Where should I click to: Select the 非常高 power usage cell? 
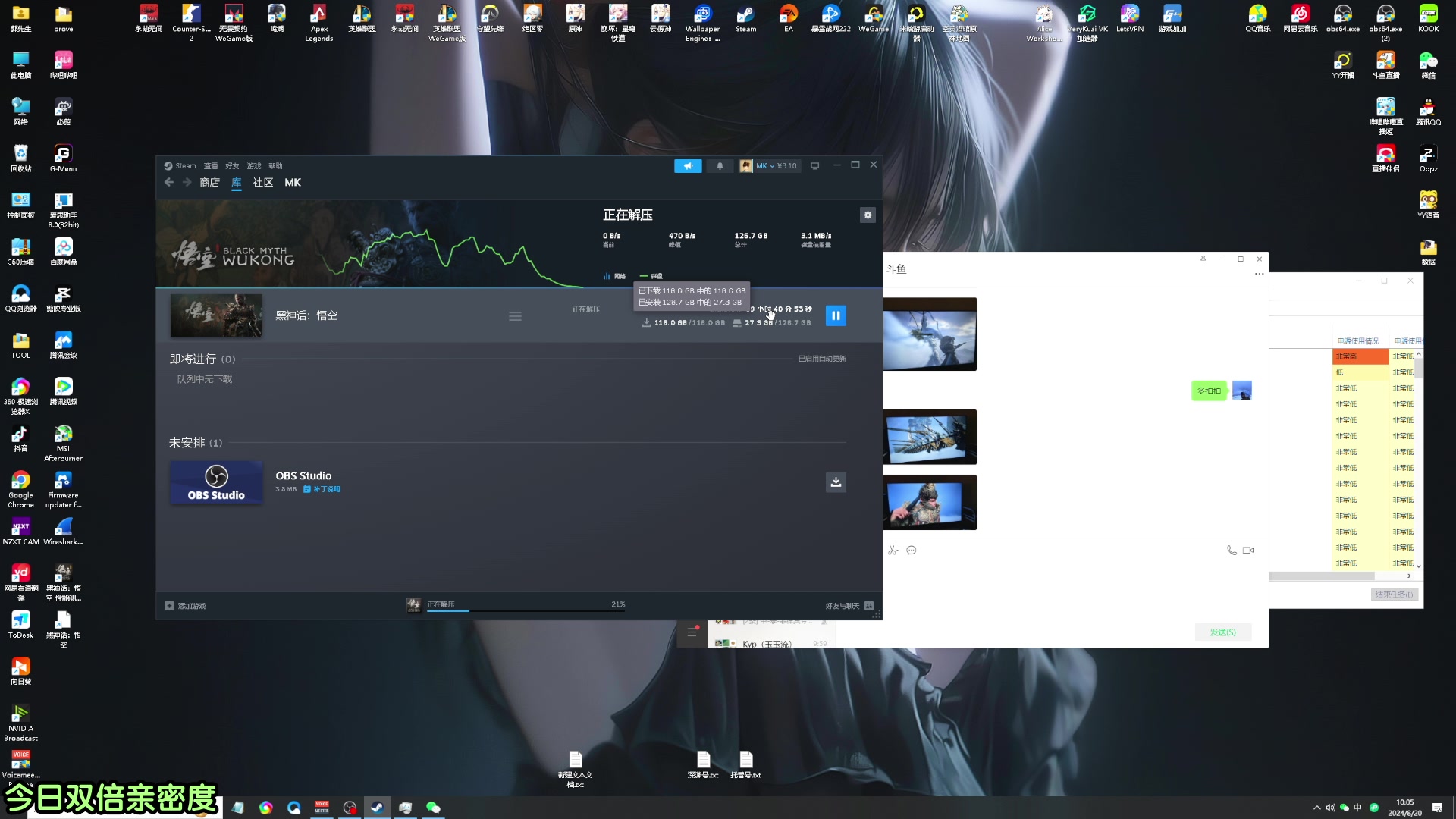(1360, 356)
